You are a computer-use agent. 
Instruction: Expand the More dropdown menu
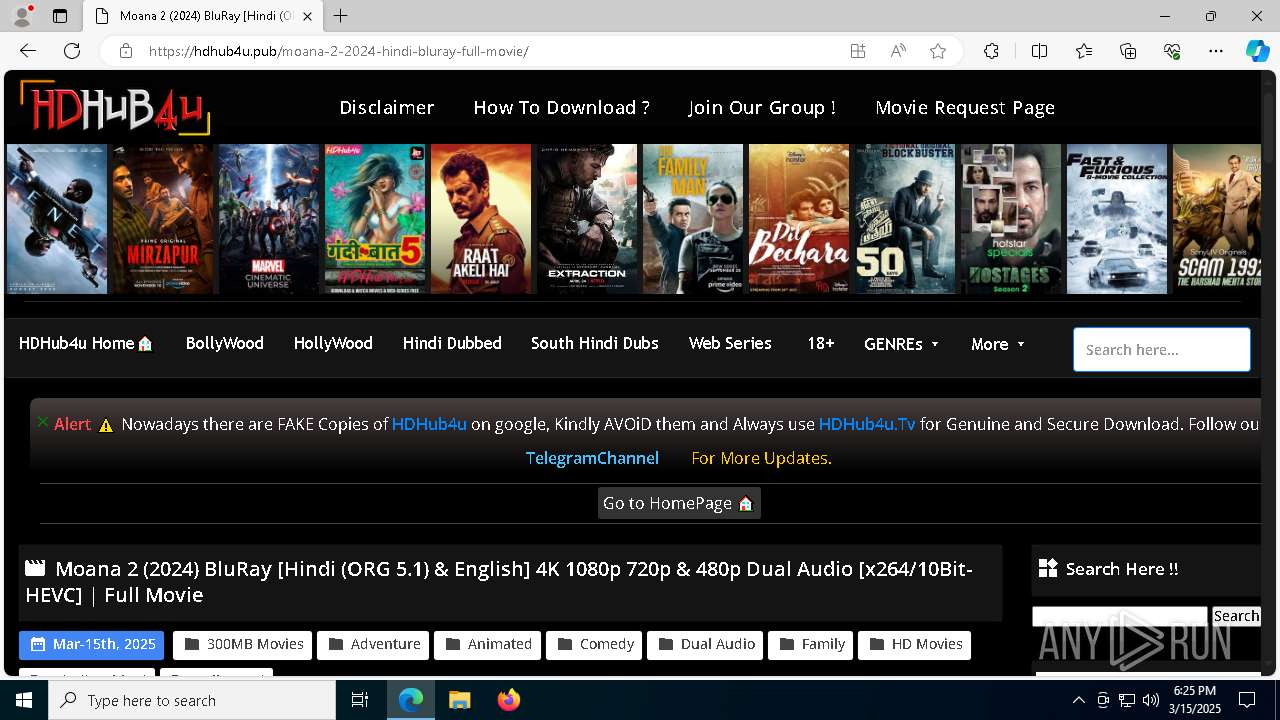tap(998, 344)
